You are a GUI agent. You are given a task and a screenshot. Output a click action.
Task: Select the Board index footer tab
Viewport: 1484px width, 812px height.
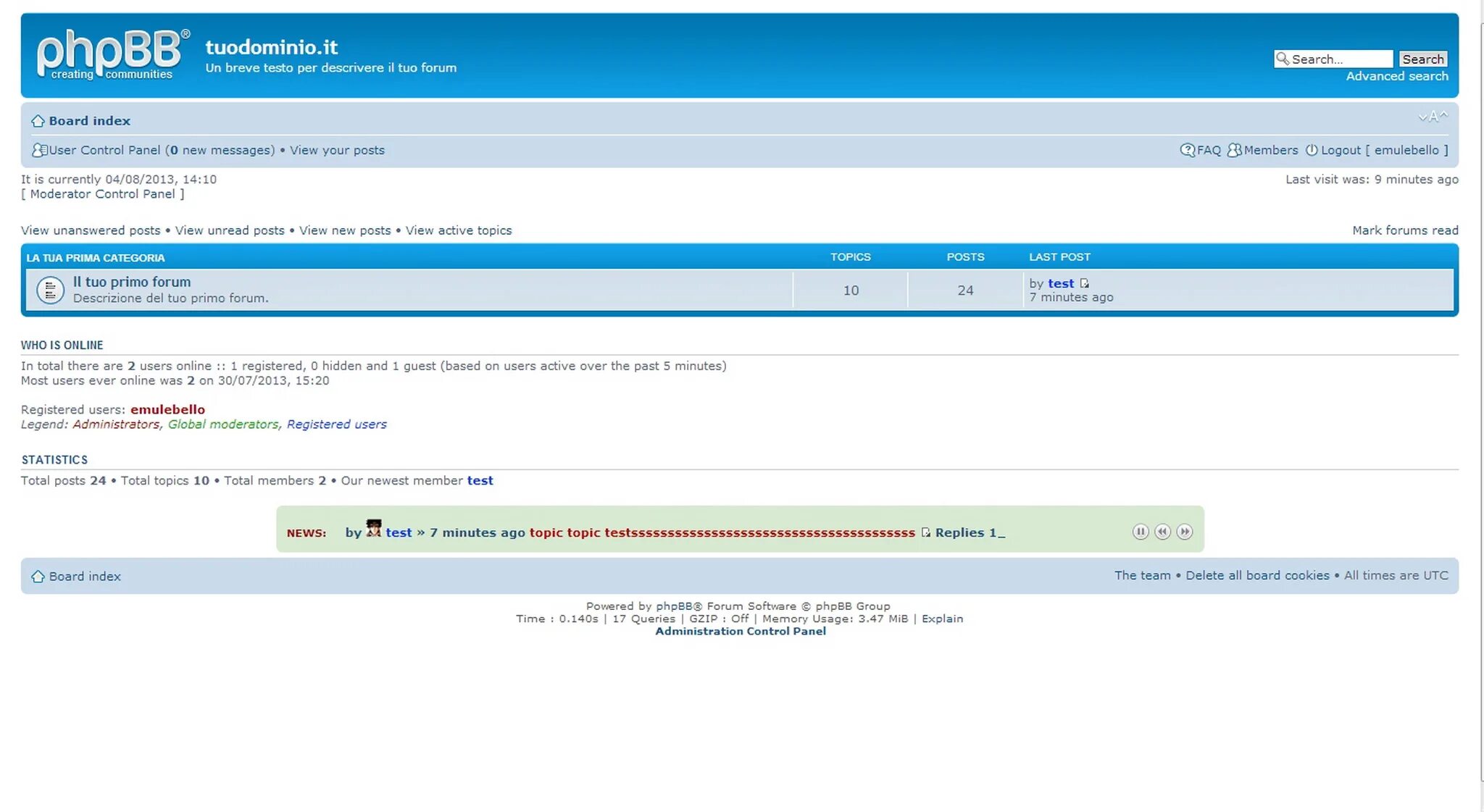click(85, 575)
